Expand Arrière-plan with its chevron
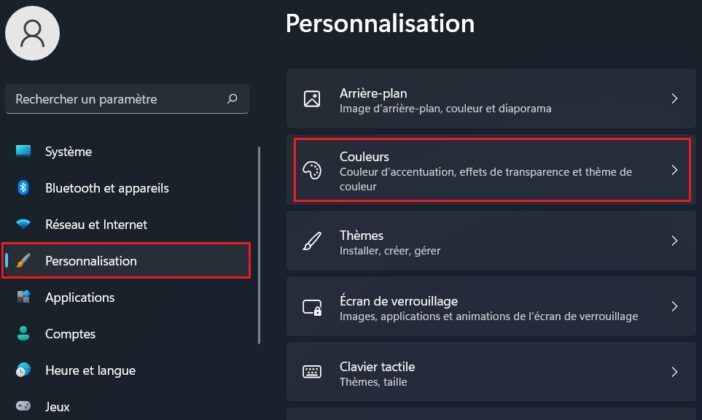 [674, 99]
